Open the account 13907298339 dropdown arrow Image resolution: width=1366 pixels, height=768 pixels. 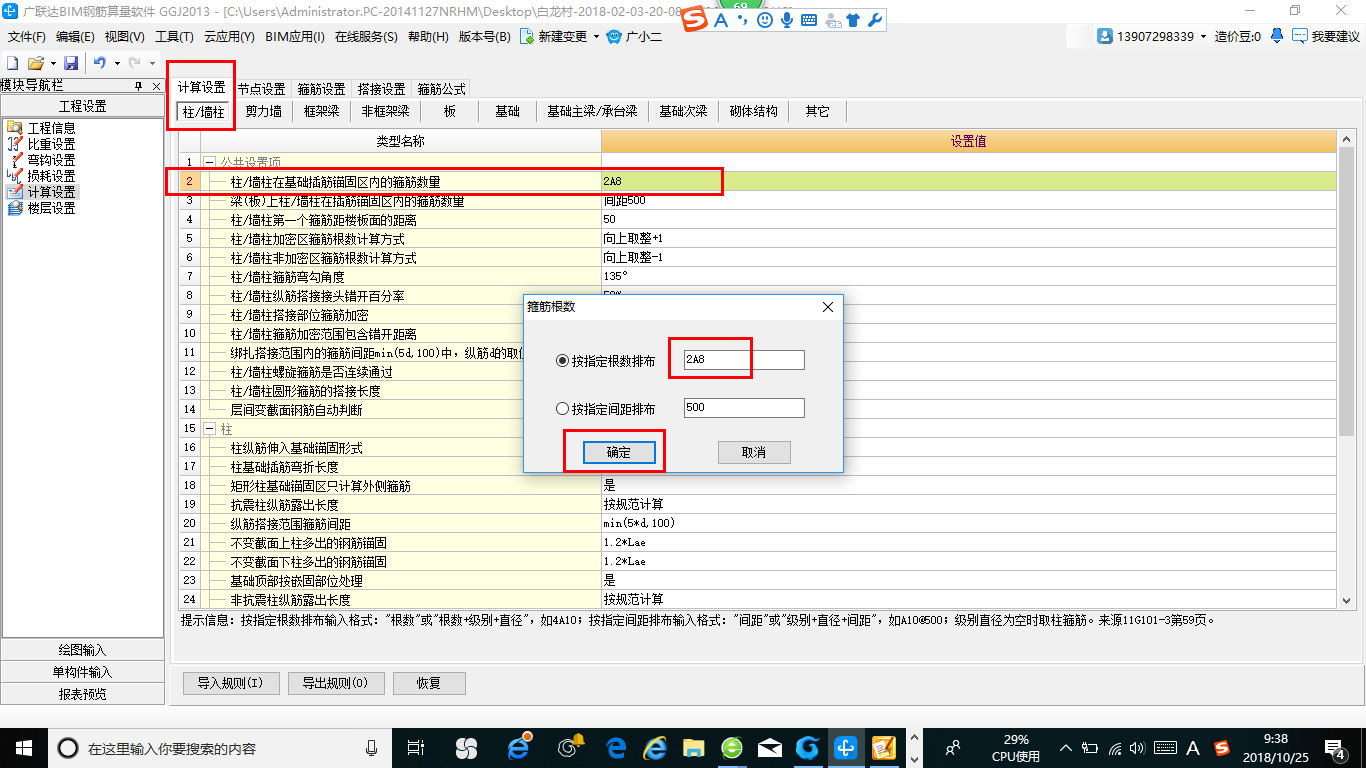point(1203,37)
